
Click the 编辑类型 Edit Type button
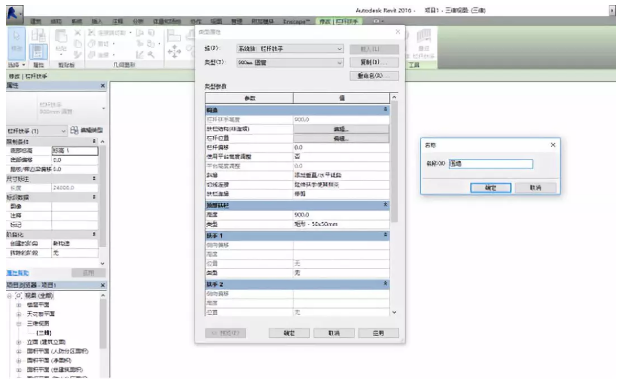click(87, 130)
